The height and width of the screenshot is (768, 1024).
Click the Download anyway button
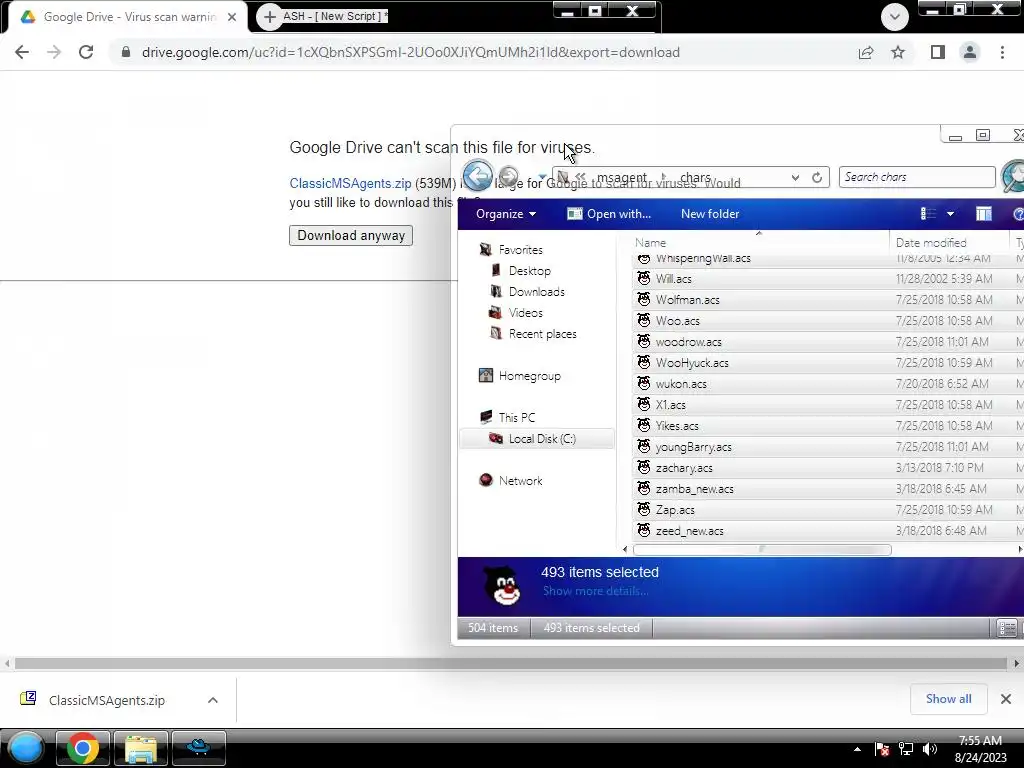(x=351, y=235)
